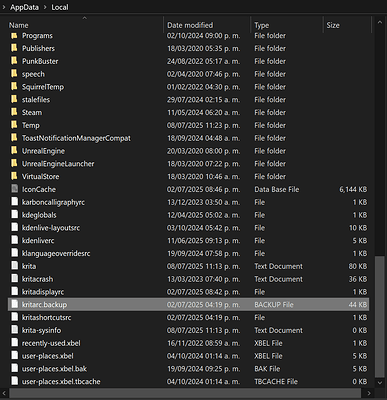The width and height of the screenshot is (387, 400).
Task: Click the karboncalligraphyrc file icon
Action: pos(14,202)
